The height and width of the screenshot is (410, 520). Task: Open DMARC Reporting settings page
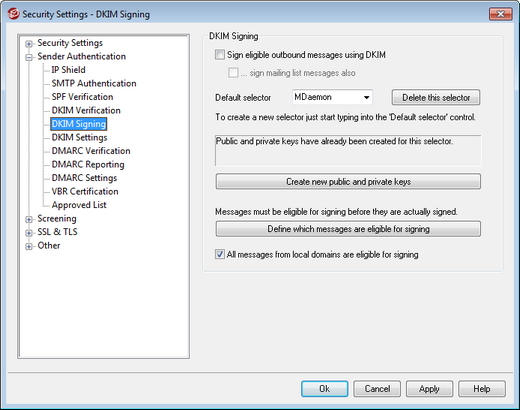[88, 164]
